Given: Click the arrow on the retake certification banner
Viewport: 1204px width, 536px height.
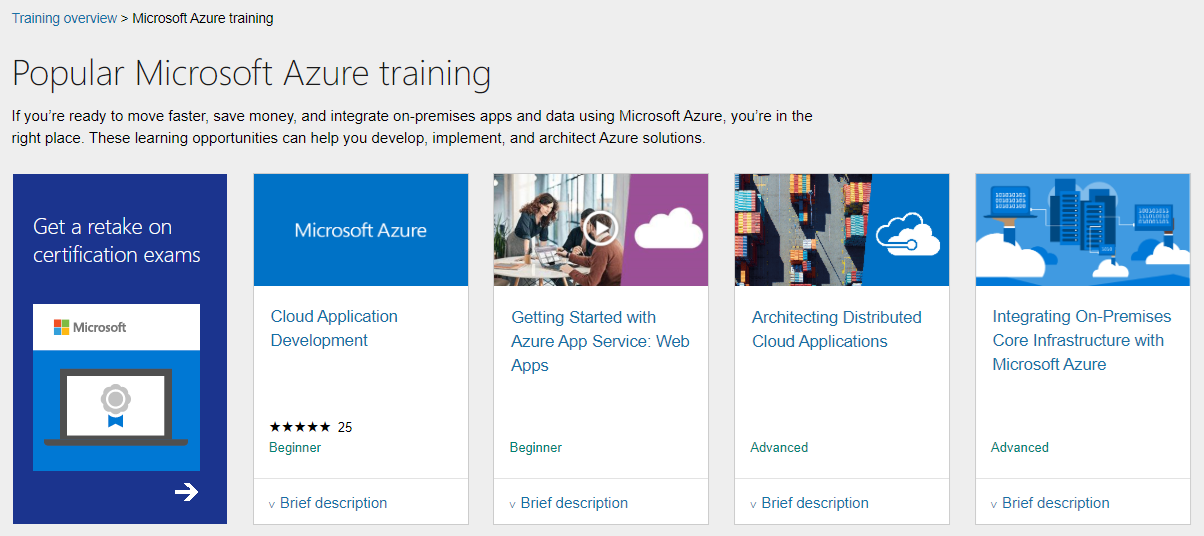Looking at the screenshot, I should (x=186, y=491).
